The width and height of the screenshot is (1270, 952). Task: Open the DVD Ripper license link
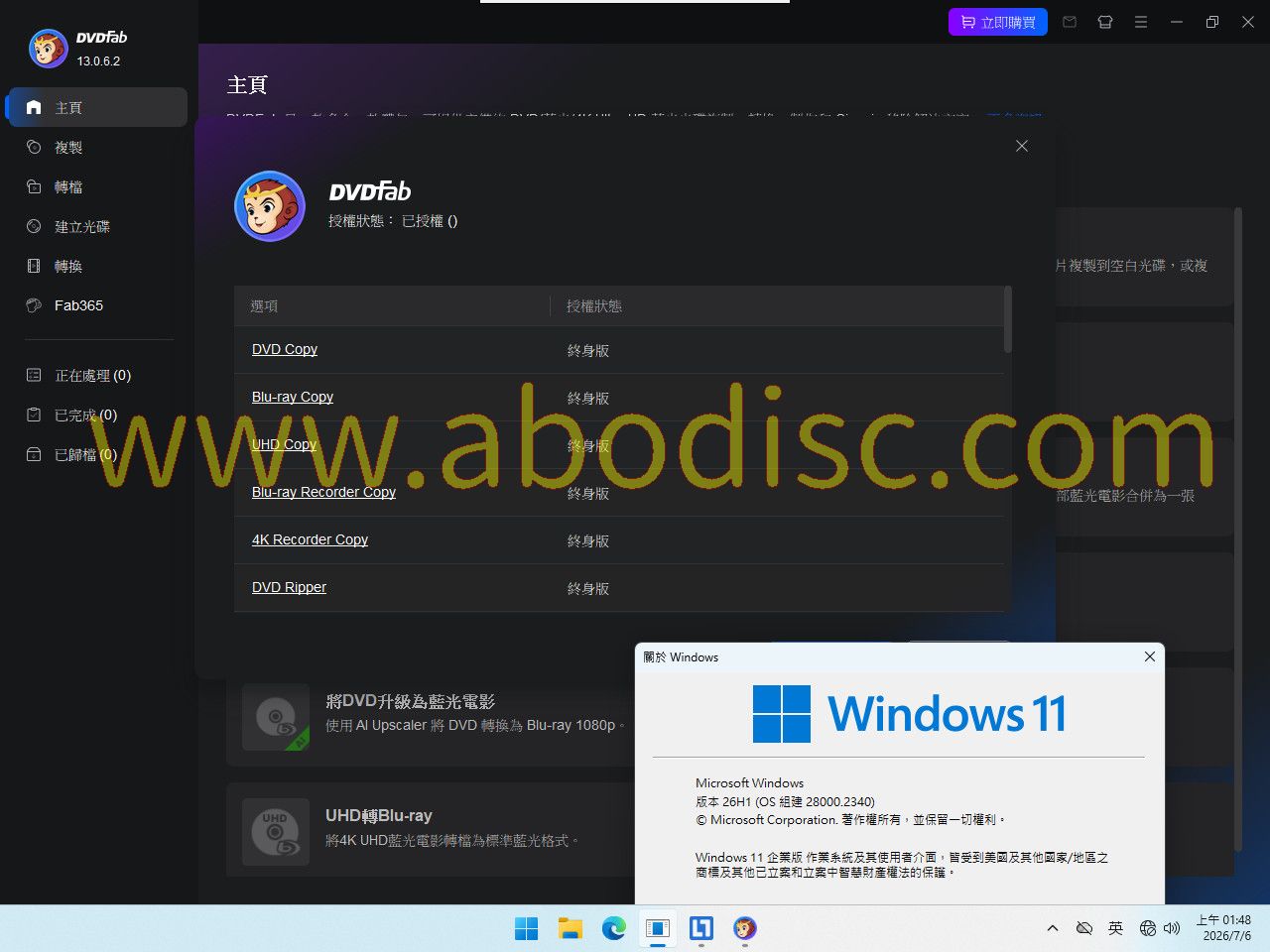[289, 587]
